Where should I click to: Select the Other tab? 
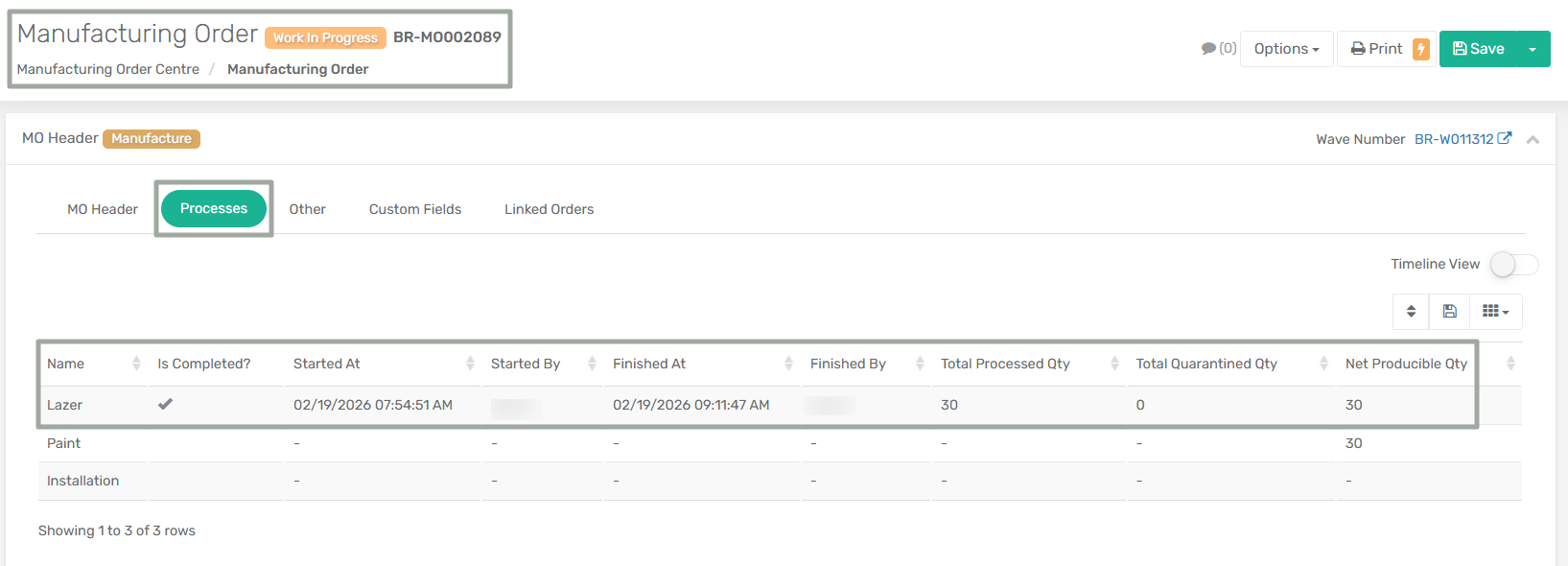click(x=307, y=209)
